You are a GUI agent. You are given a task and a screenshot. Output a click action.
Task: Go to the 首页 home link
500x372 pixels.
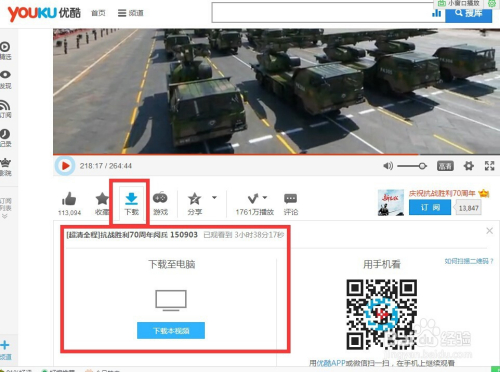(98, 13)
